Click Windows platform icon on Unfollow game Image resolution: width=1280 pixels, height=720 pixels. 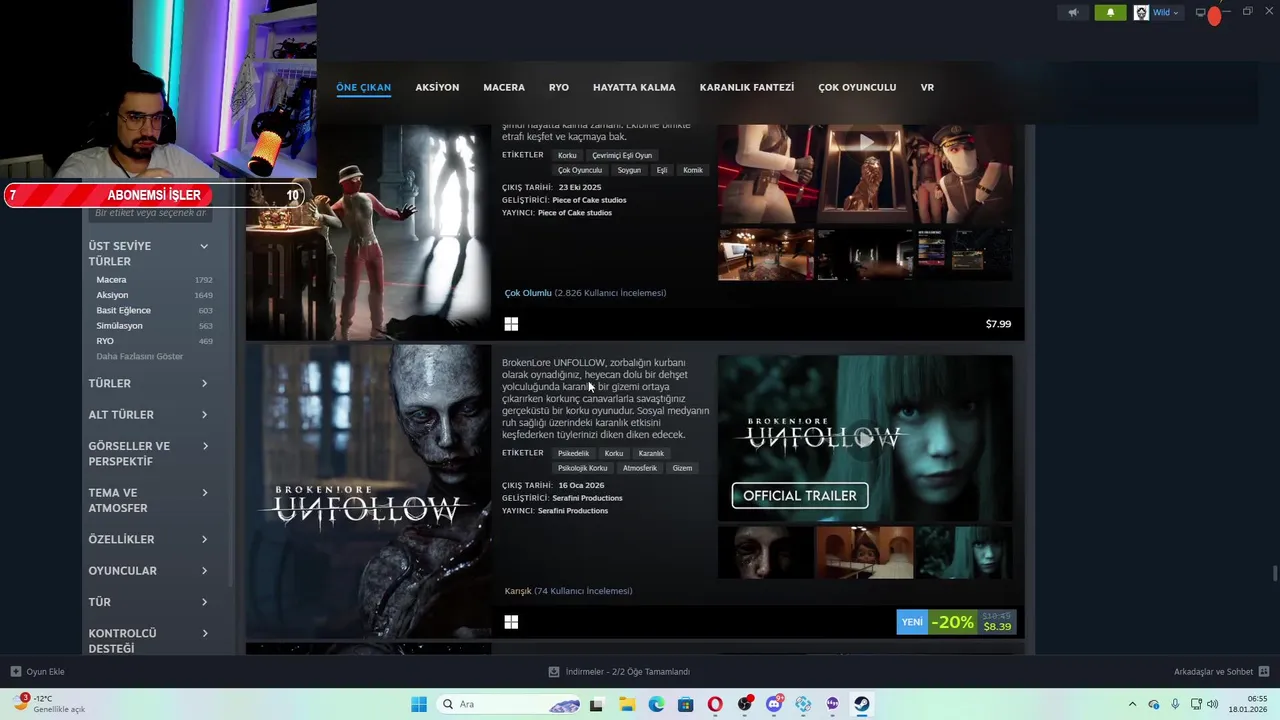coord(511,622)
